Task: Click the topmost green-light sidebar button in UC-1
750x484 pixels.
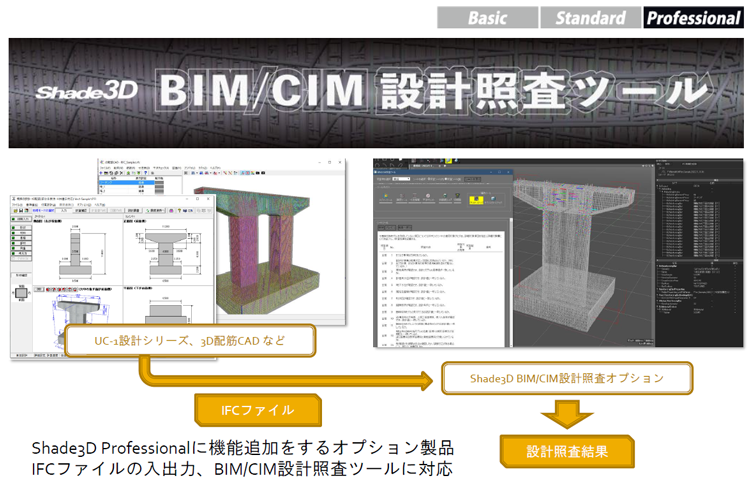Action: [21, 219]
